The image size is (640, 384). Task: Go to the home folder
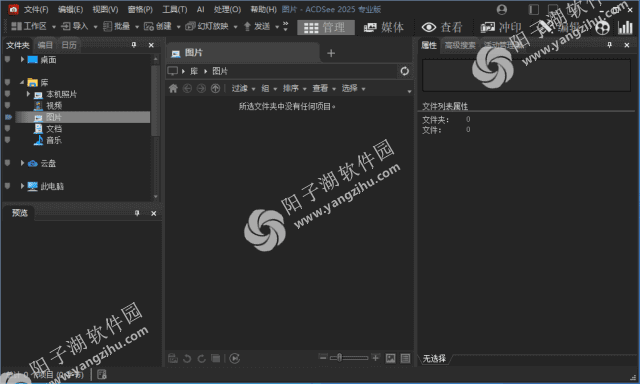173,88
